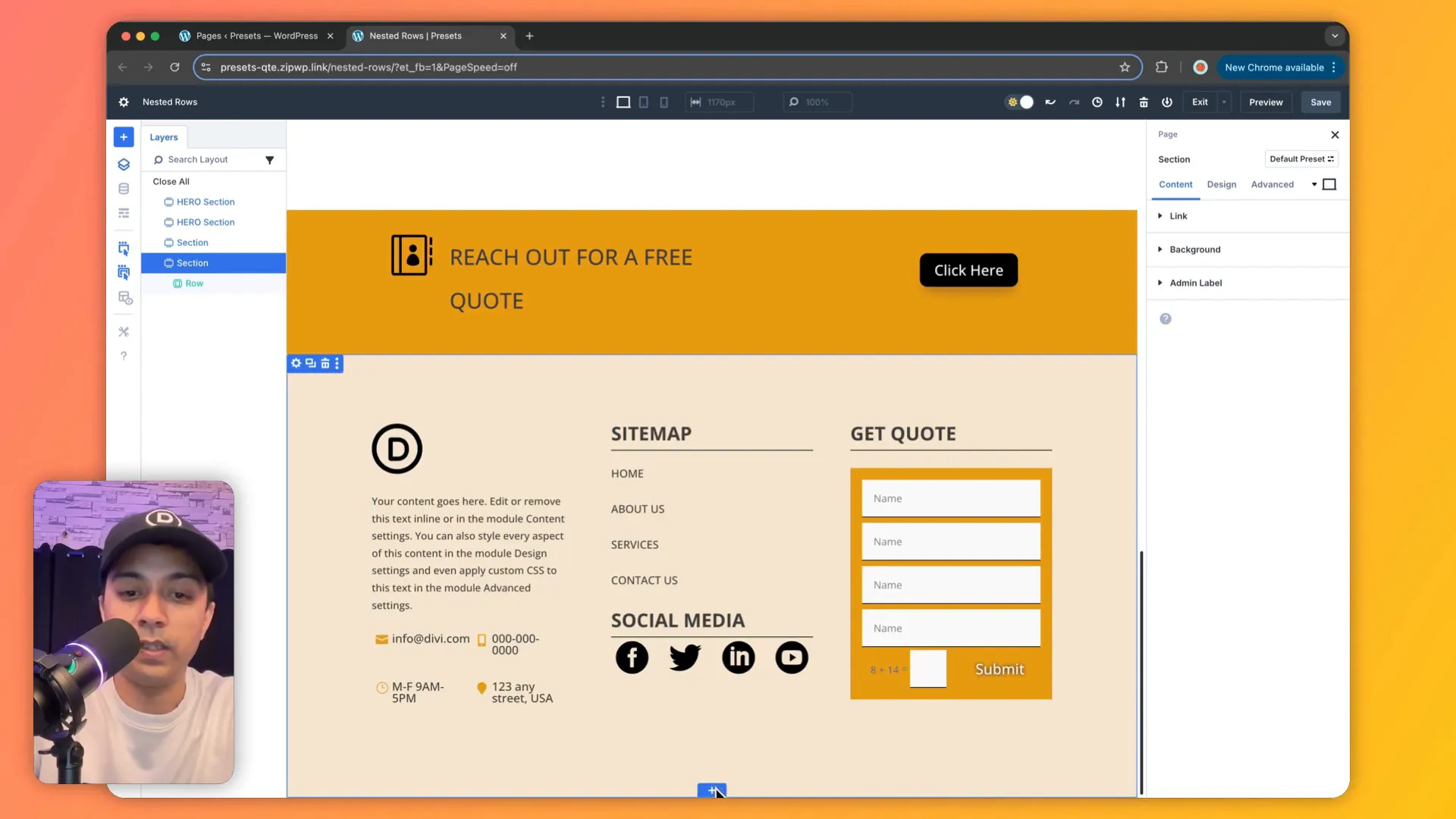Expand the Background settings group
Viewport: 1456px width, 819px height.
tap(1194, 249)
